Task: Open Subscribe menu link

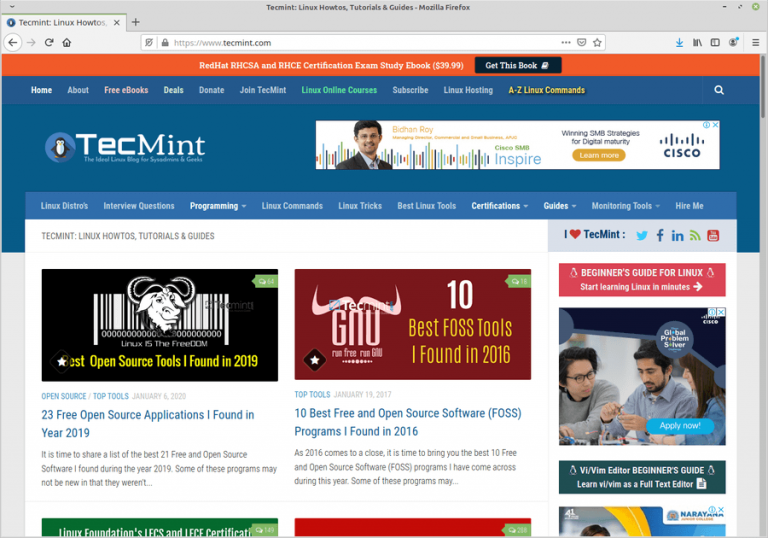Action: pyautogui.click(x=410, y=90)
